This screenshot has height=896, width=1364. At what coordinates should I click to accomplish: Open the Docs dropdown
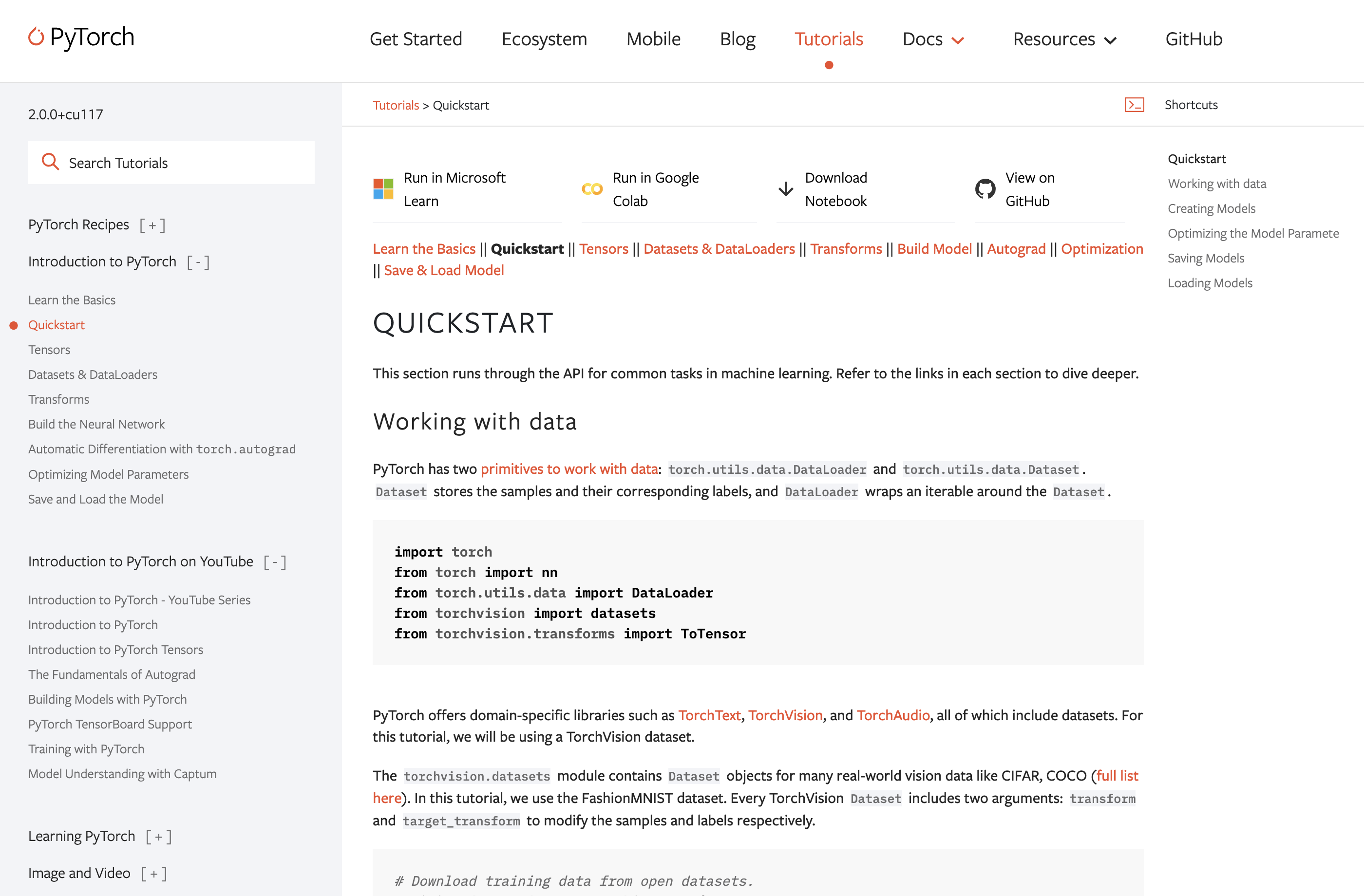pyautogui.click(x=932, y=39)
